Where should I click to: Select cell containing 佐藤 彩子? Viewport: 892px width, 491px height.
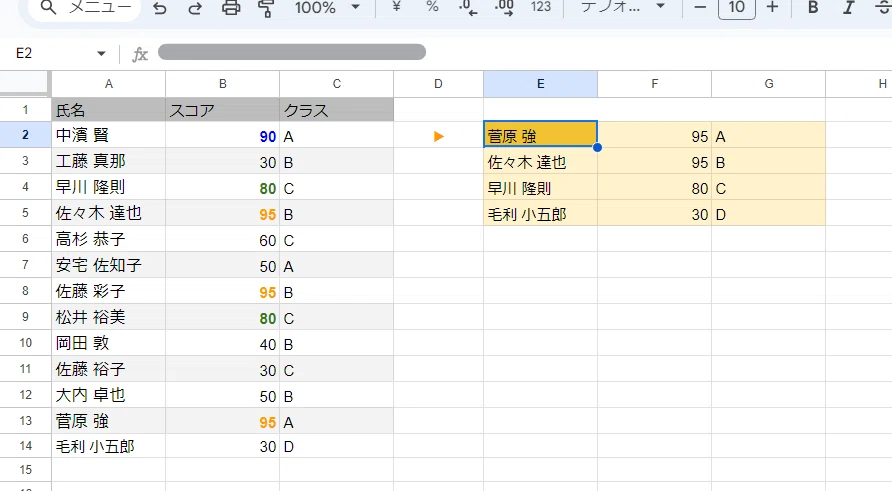click(x=109, y=291)
